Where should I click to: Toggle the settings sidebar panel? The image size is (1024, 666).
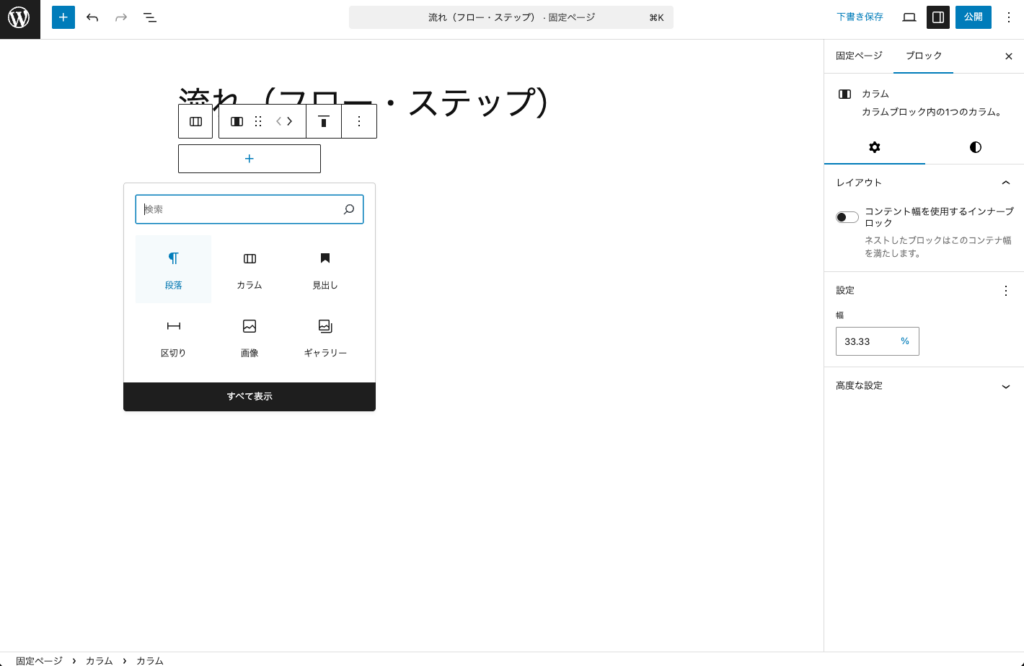pyautogui.click(x=938, y=17)
